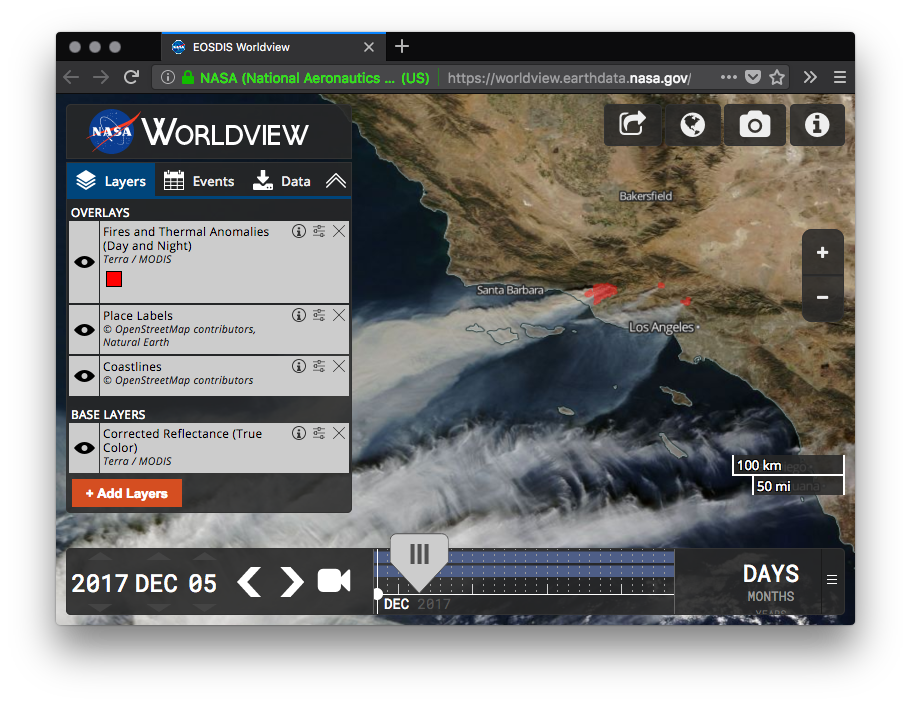Switch to the Layers tab
911x705 pixels.
point(112,181)
